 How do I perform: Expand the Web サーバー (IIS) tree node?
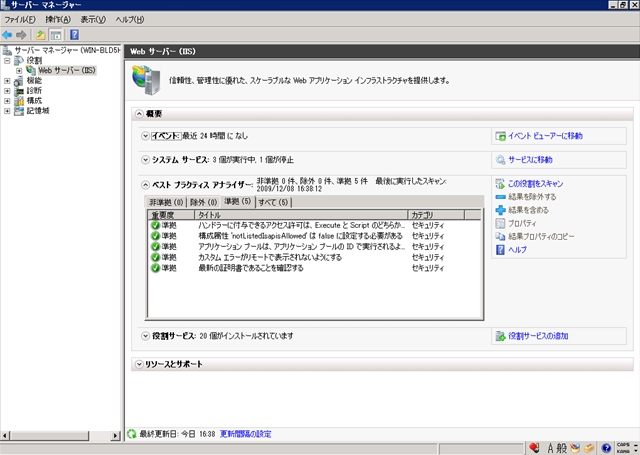tap(19, 71)
